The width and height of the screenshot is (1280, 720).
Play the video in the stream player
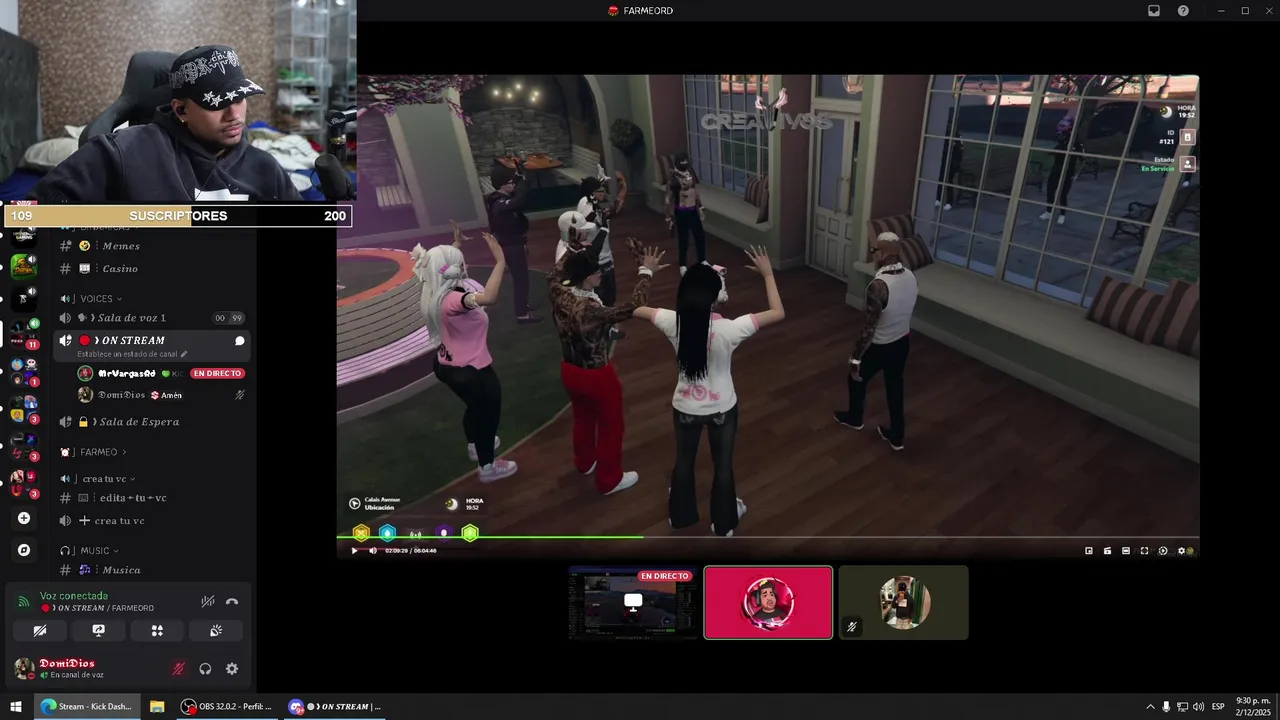click(x=354, y=550)
